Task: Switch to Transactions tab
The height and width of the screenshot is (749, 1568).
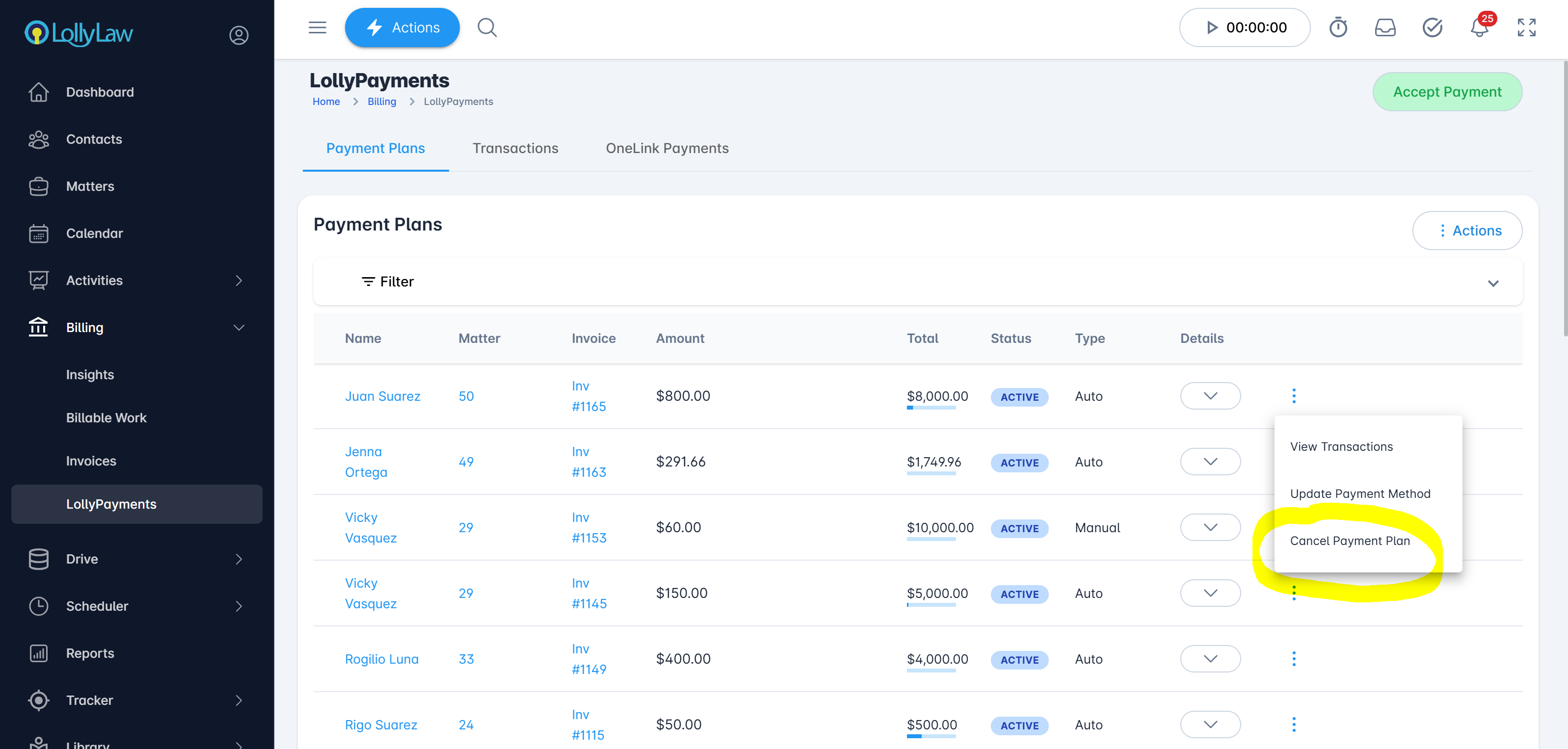Action: coord(516,149)
